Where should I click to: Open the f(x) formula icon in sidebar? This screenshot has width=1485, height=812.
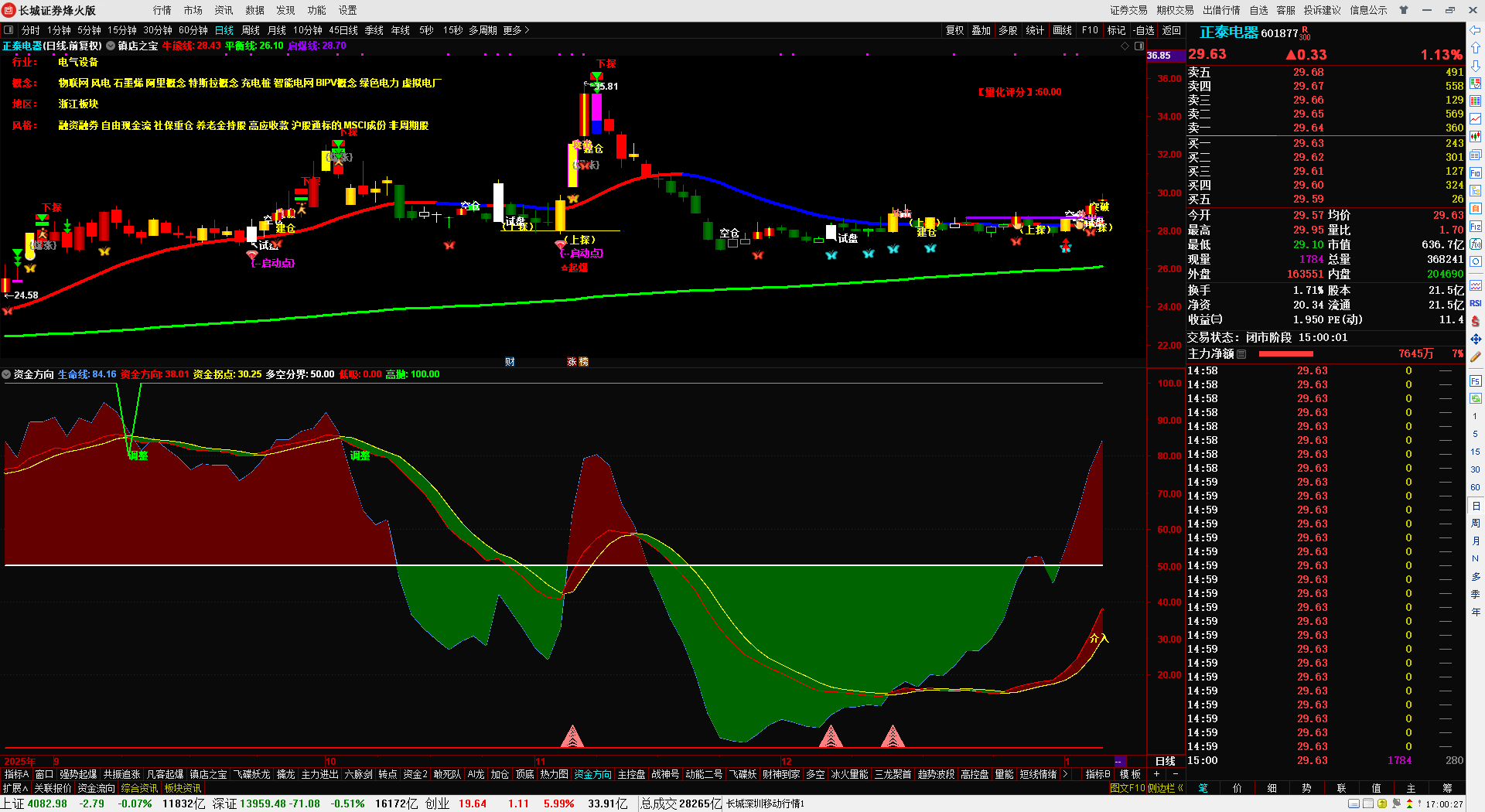(1476, 244)
